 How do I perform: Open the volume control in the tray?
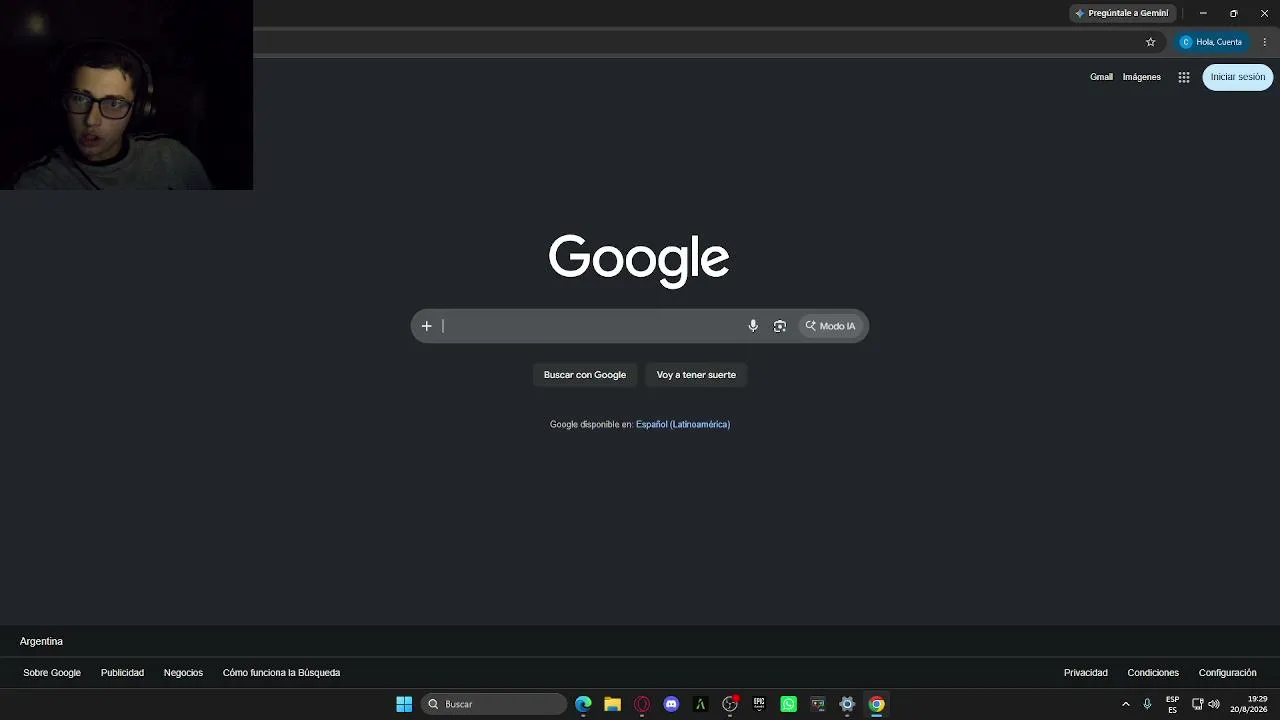(x=1214, y=704)
